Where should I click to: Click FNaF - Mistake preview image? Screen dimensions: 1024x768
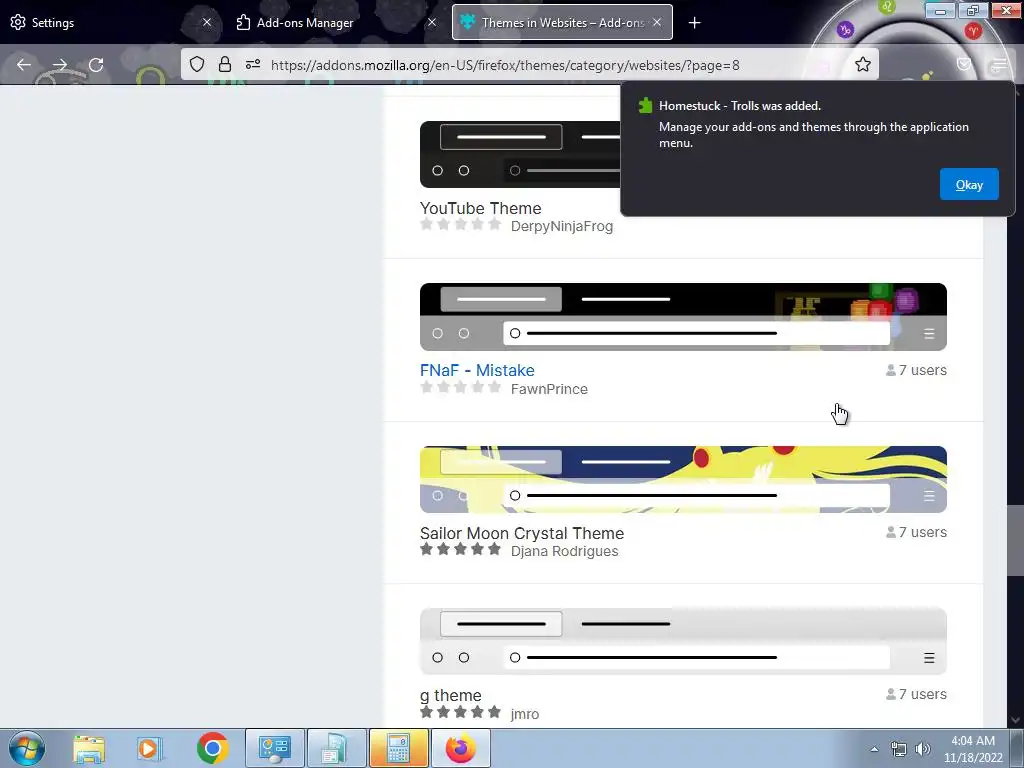pos(683,317)
